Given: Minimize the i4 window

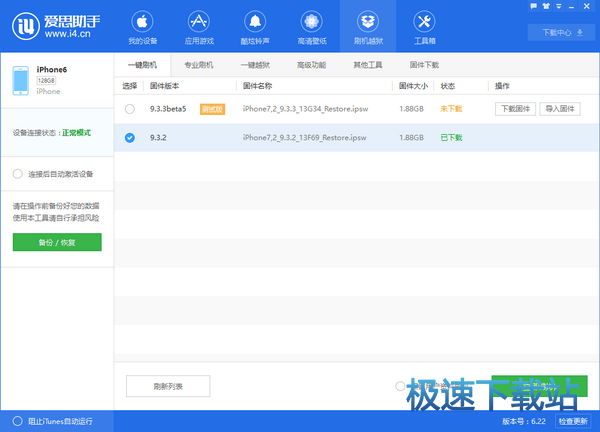Looking at the screenshot, I should [x=571, y=7].
